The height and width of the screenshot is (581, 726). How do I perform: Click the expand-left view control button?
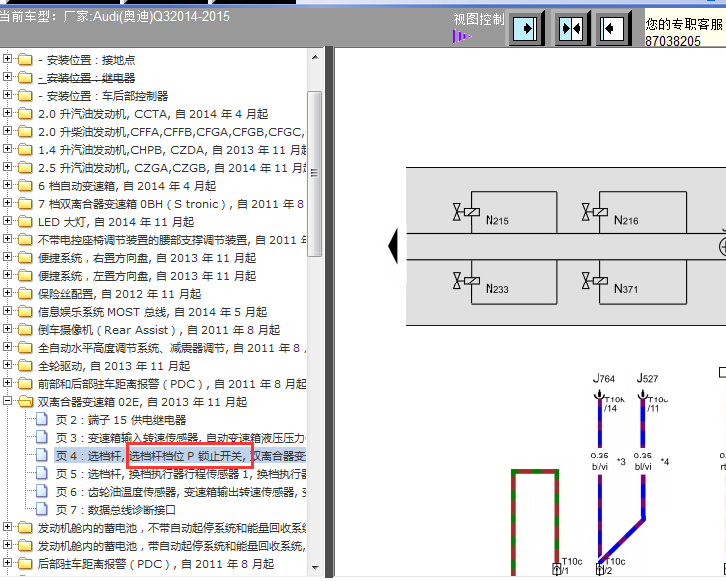[x=613, y=27]
